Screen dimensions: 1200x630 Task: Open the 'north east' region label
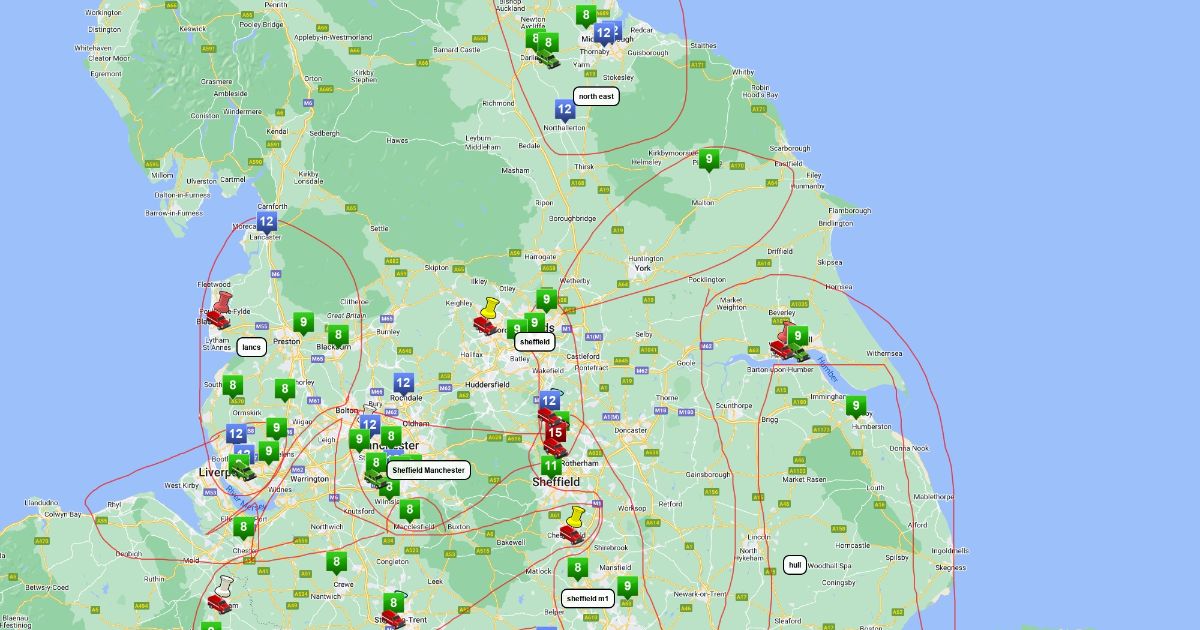pos(596,96)
